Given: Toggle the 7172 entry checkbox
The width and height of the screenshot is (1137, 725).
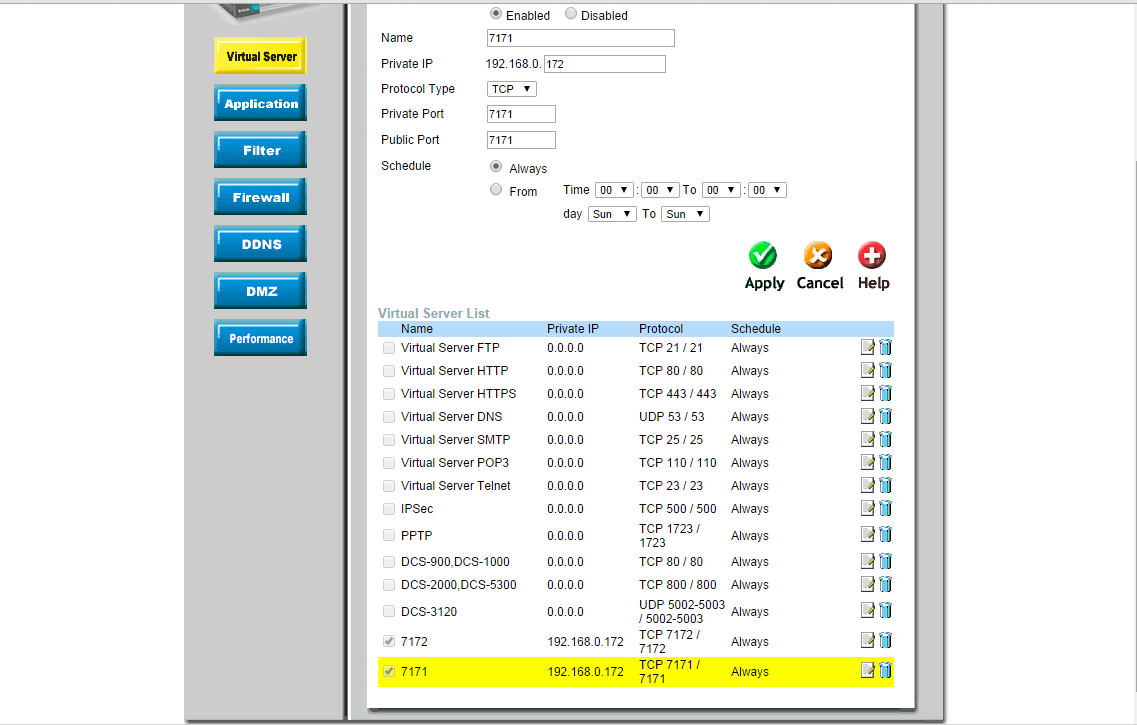Looking at the screenshot, I should [389, 642].
